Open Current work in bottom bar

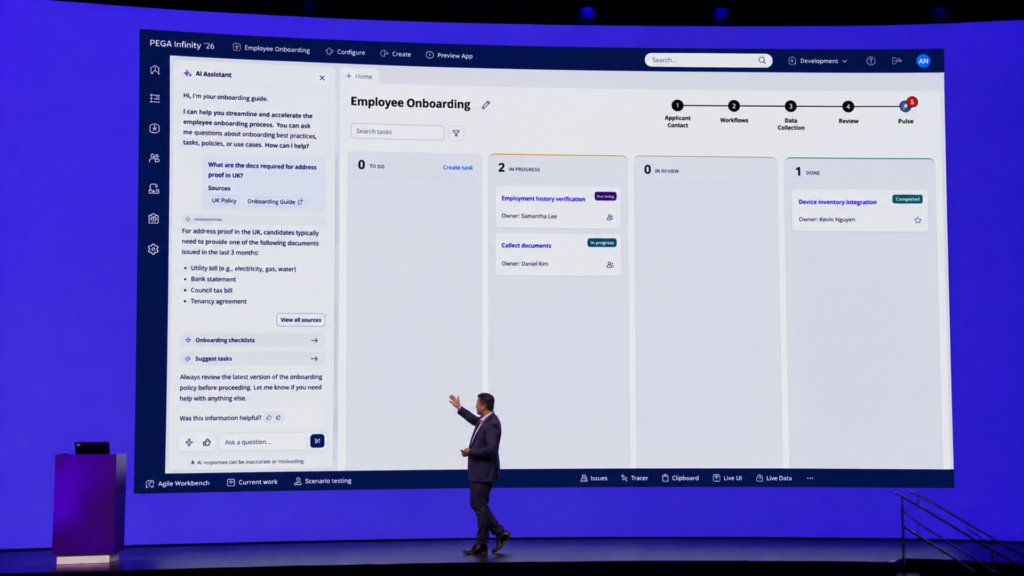(x=252, y=482)
